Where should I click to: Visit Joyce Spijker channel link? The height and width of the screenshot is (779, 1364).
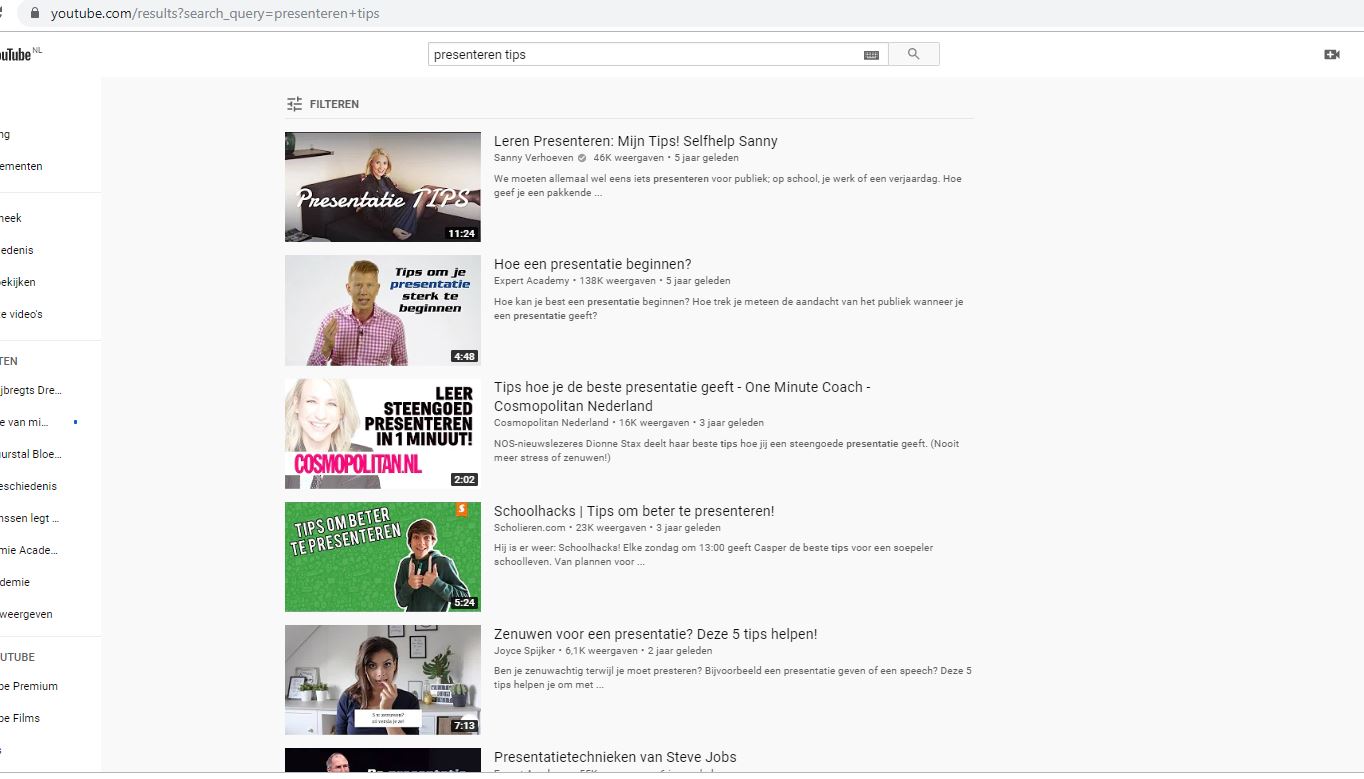[524, 650]
